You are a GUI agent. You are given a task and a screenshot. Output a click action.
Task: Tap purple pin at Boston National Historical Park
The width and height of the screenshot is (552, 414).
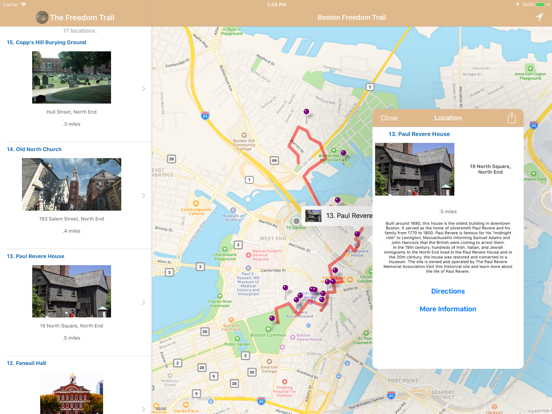click(x=344, y=153)
